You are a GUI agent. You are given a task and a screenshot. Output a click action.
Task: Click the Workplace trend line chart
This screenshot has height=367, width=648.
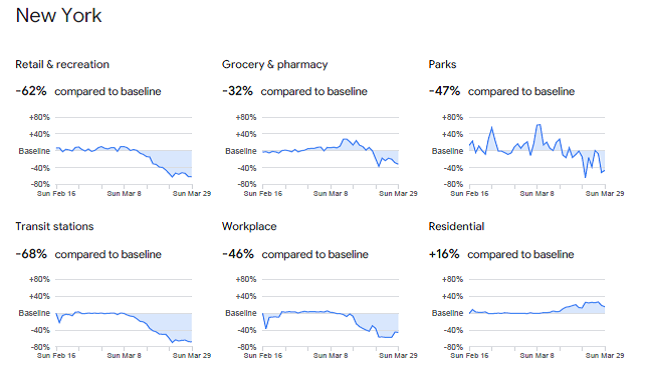tap(330, 313)
